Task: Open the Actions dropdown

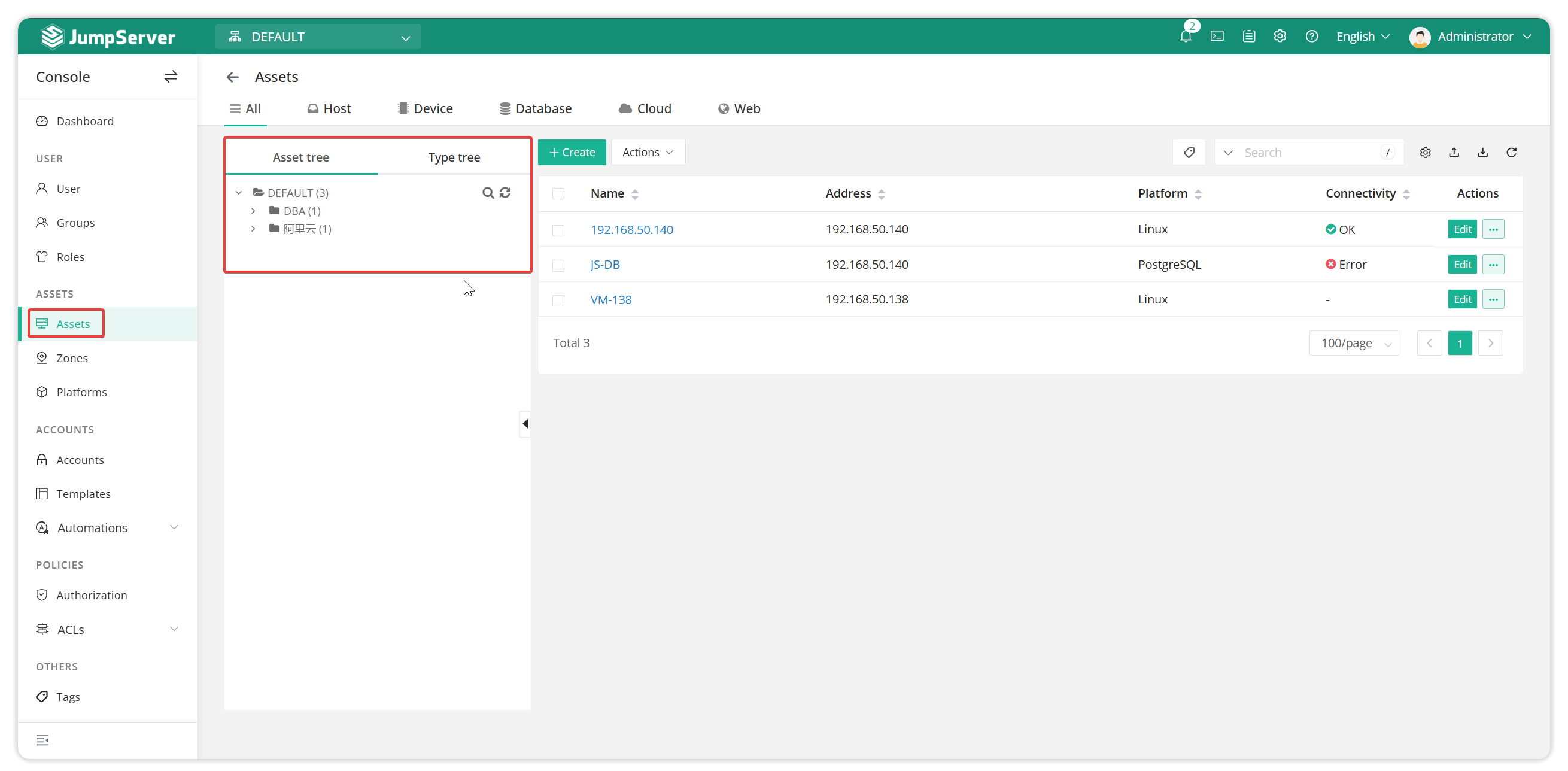Action: tap(648, 152)
